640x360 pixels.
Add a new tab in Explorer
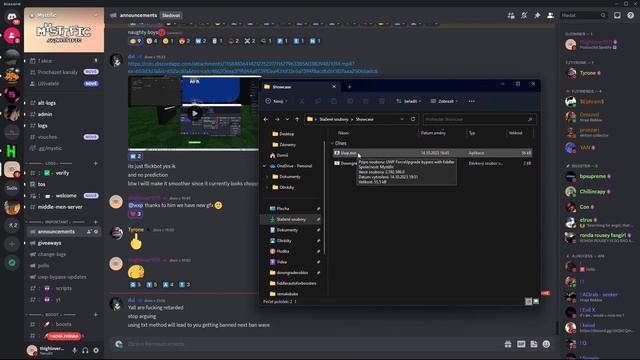(x=349, y=87)
